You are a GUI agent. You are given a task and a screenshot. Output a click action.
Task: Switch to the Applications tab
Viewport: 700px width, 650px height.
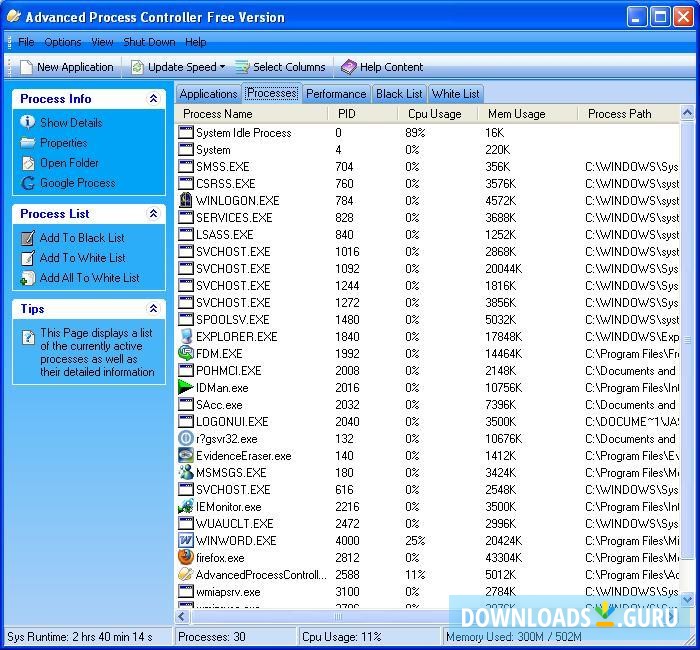[208, 94]
